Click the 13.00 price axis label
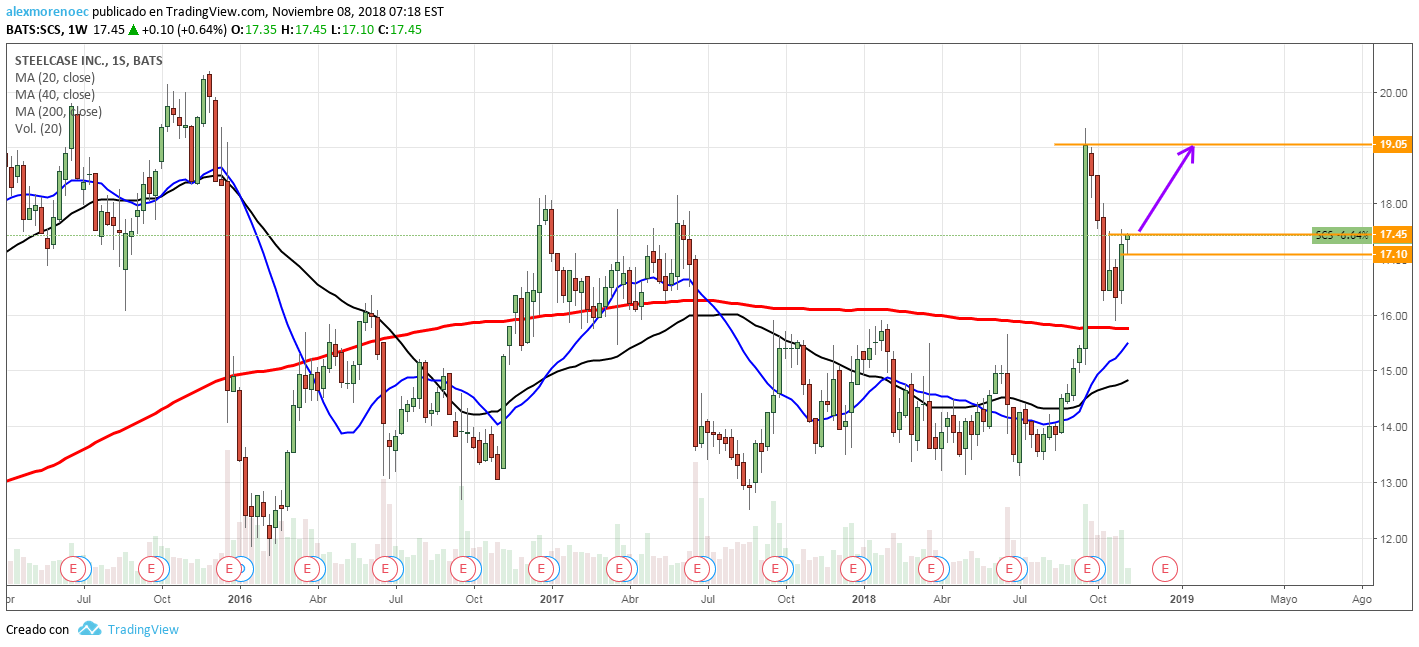 pos(1394,483)
